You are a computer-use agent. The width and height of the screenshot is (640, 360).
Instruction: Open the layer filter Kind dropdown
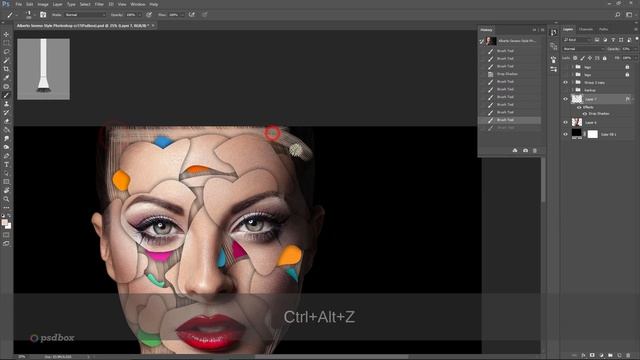point(577,40)
